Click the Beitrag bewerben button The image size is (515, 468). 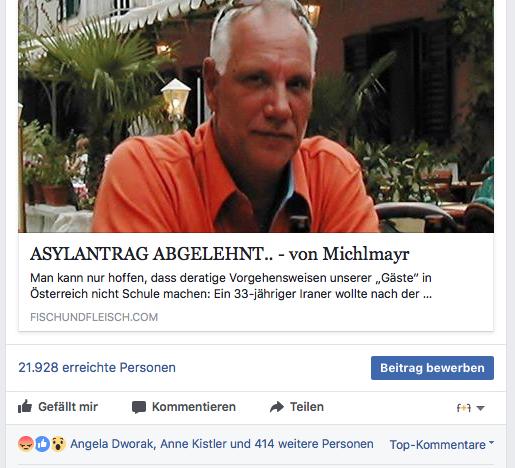tap(432, 368)
